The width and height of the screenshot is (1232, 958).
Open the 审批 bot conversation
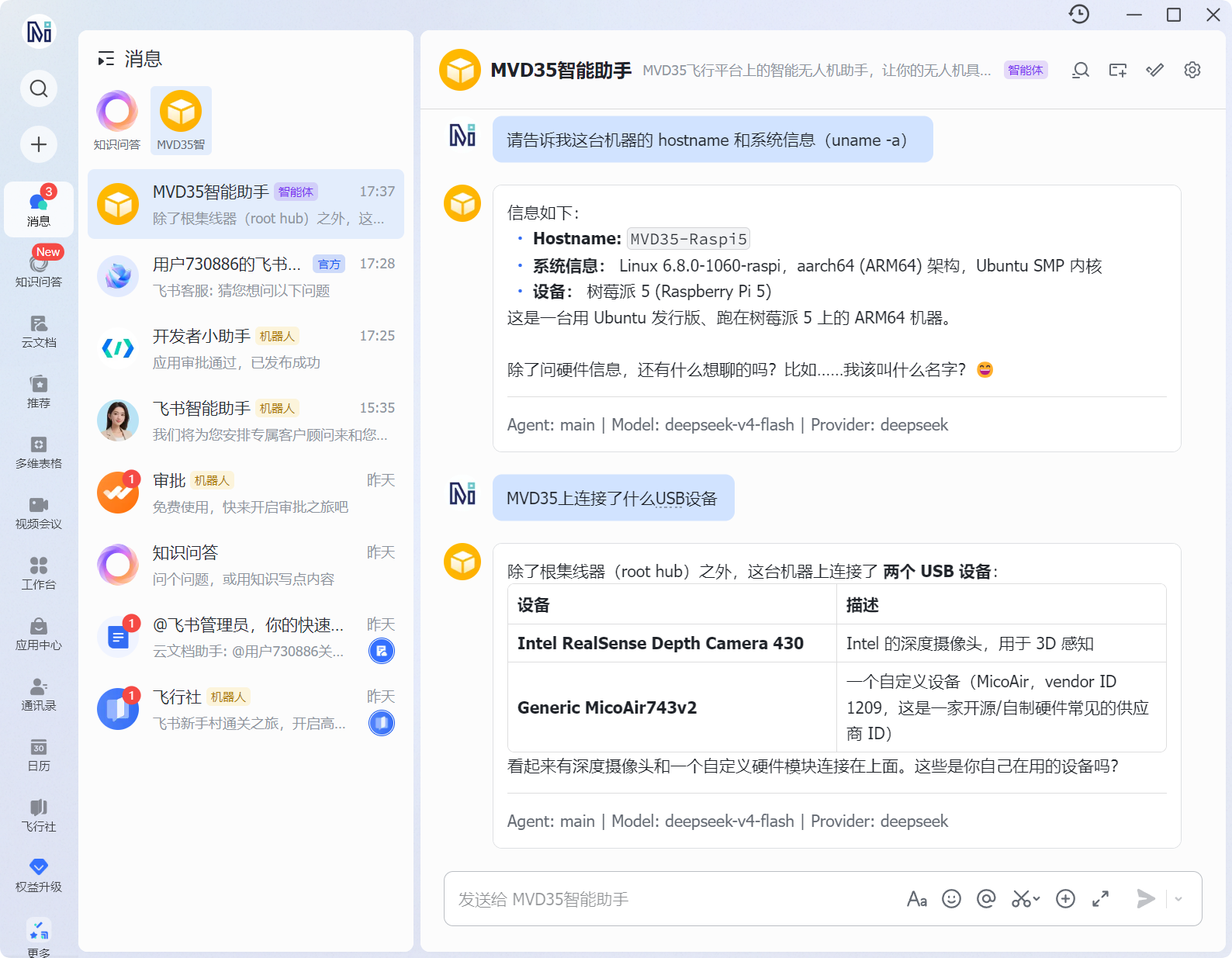click(246, 493)
